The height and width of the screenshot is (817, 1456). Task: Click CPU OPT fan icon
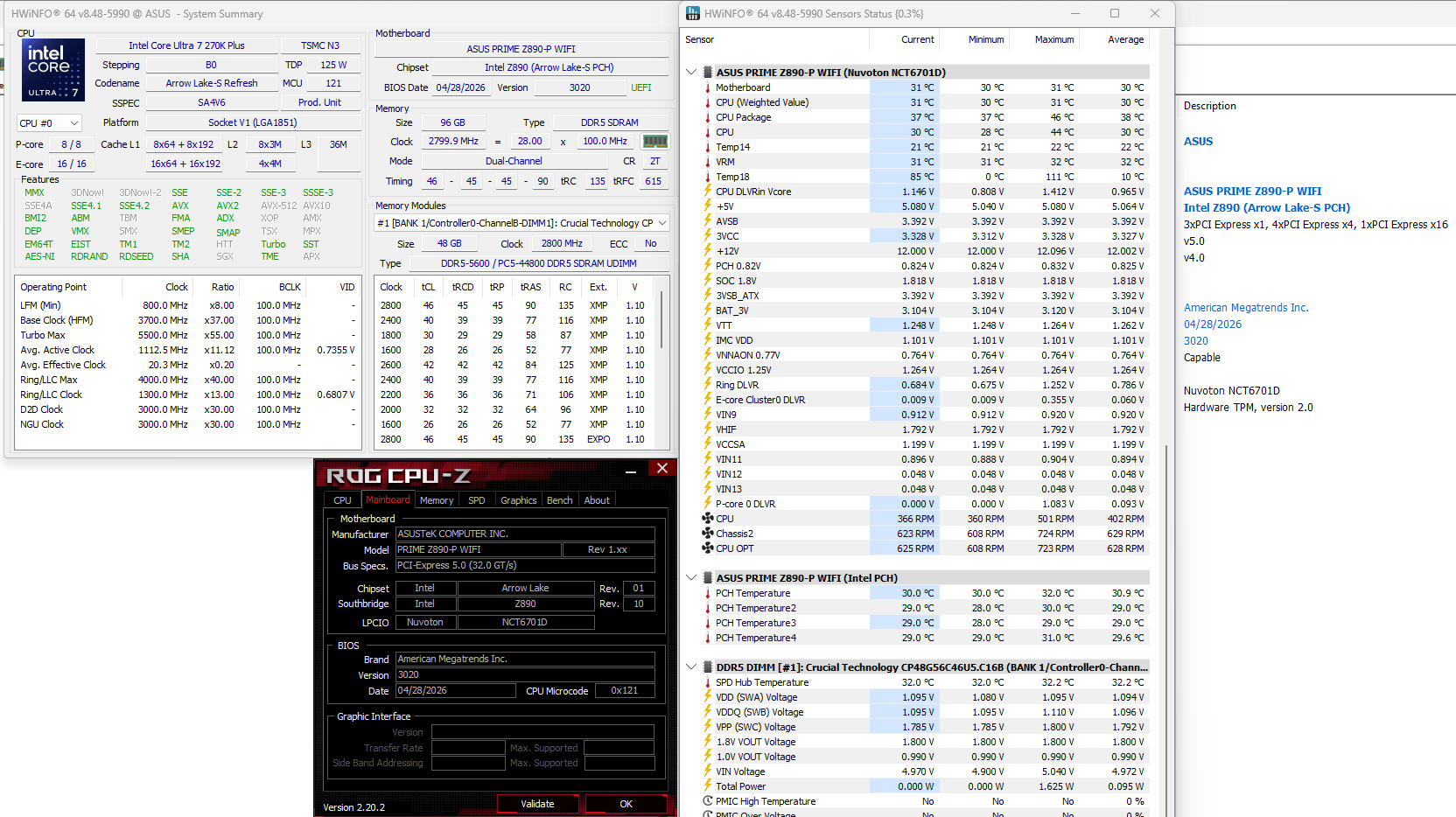pyautogui.click(x=707, y=548)
